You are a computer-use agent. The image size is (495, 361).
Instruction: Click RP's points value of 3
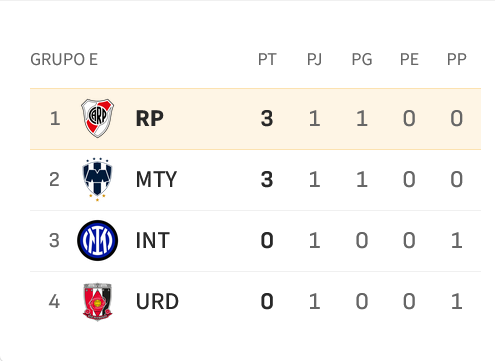[x=267, y=118]
